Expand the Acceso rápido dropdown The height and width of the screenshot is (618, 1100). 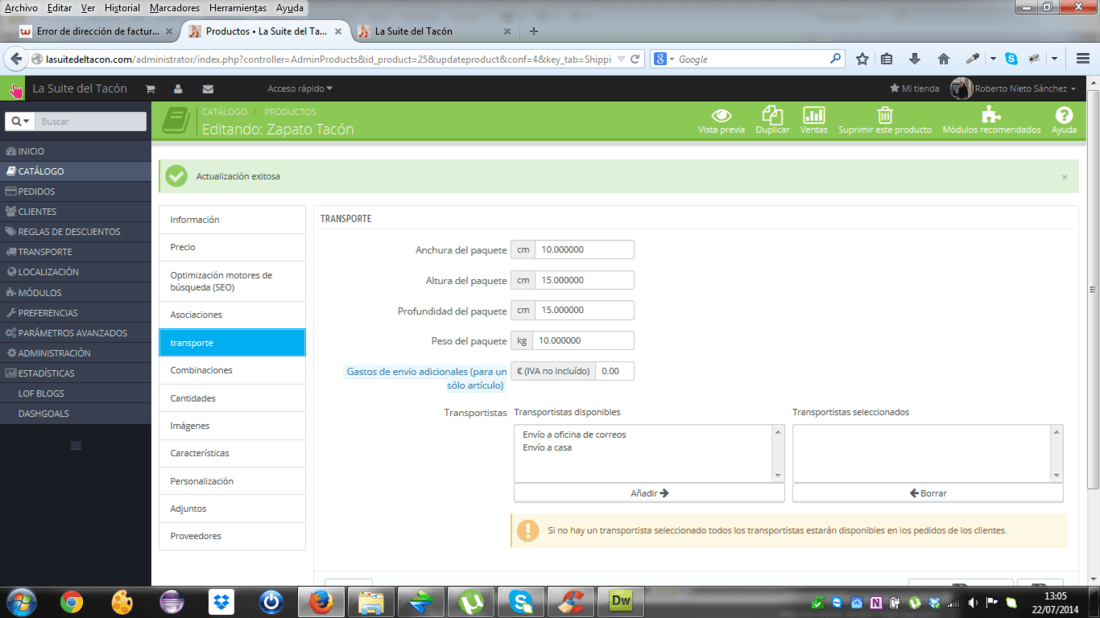pos(300,89)
